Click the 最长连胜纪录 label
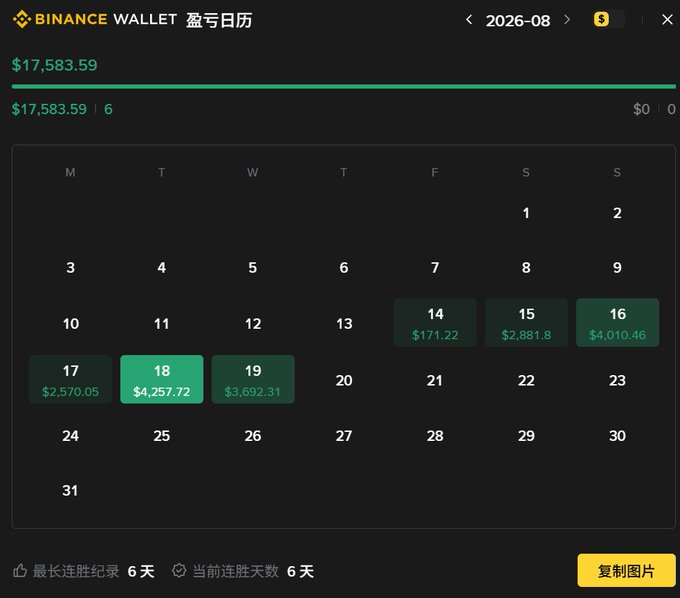 (76, 571)
